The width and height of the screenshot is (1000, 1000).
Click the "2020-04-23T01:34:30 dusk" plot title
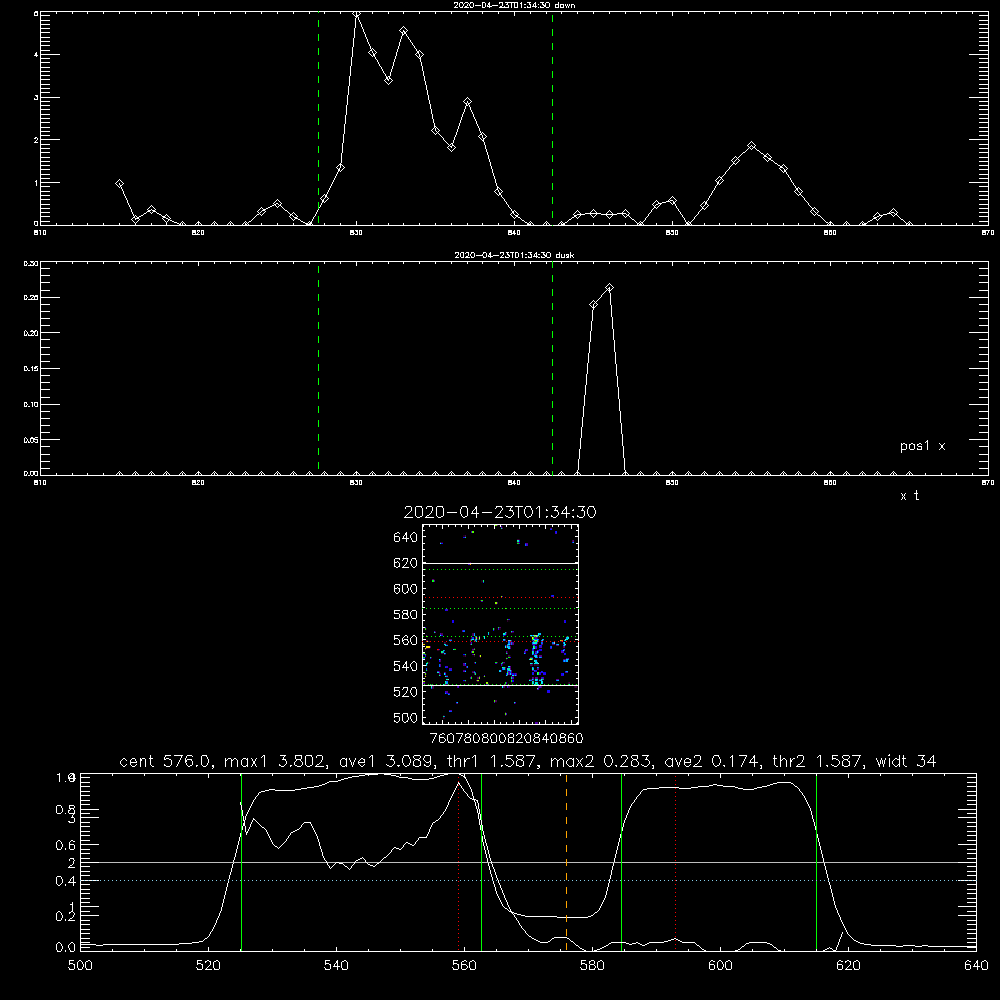[x=514, y=255]
